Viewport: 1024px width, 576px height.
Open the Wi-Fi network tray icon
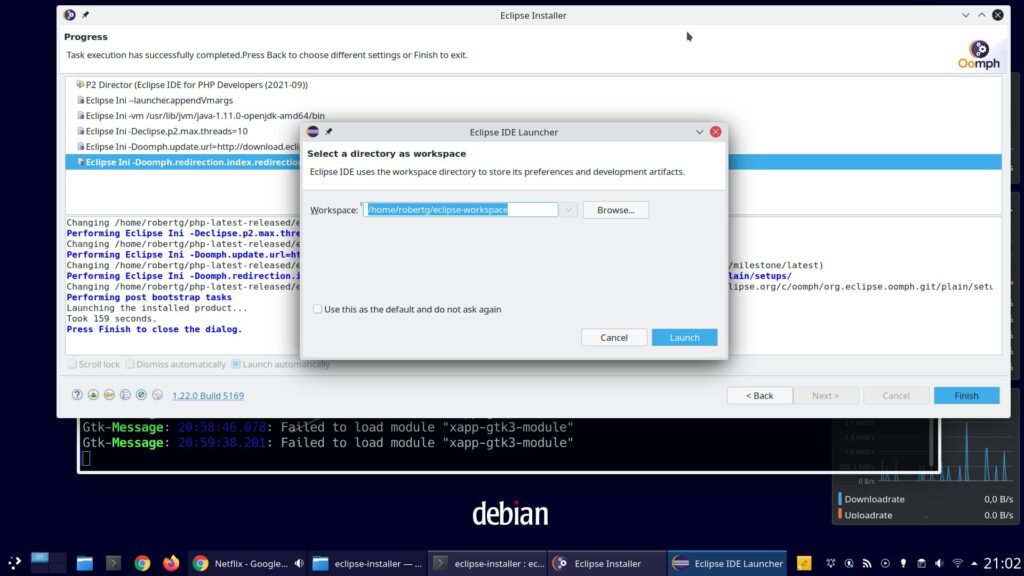(957, 563)
